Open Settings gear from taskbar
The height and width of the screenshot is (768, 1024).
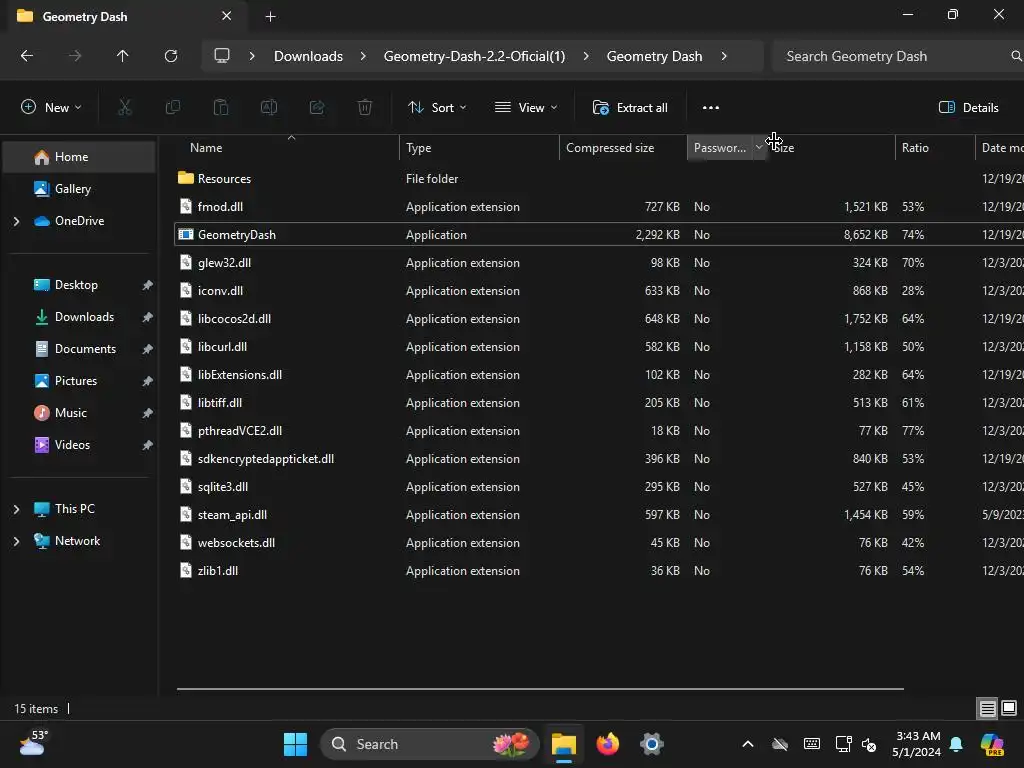tap(652, 744)
